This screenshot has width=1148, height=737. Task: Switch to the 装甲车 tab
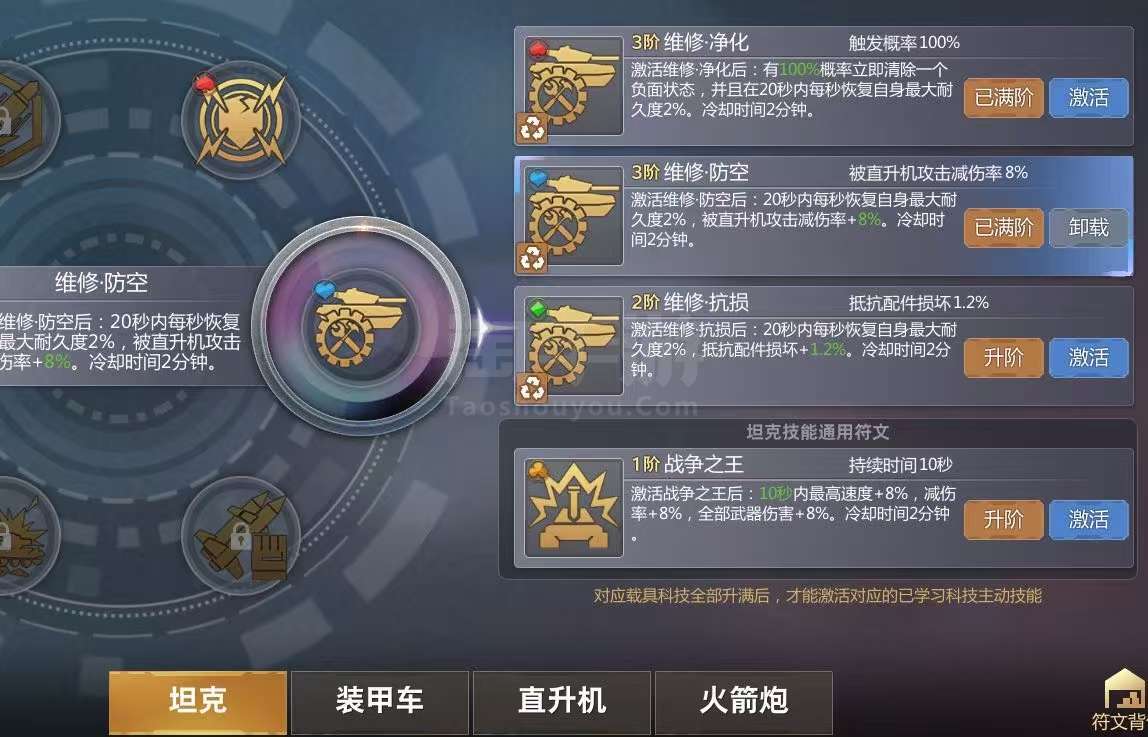point(379,701)
